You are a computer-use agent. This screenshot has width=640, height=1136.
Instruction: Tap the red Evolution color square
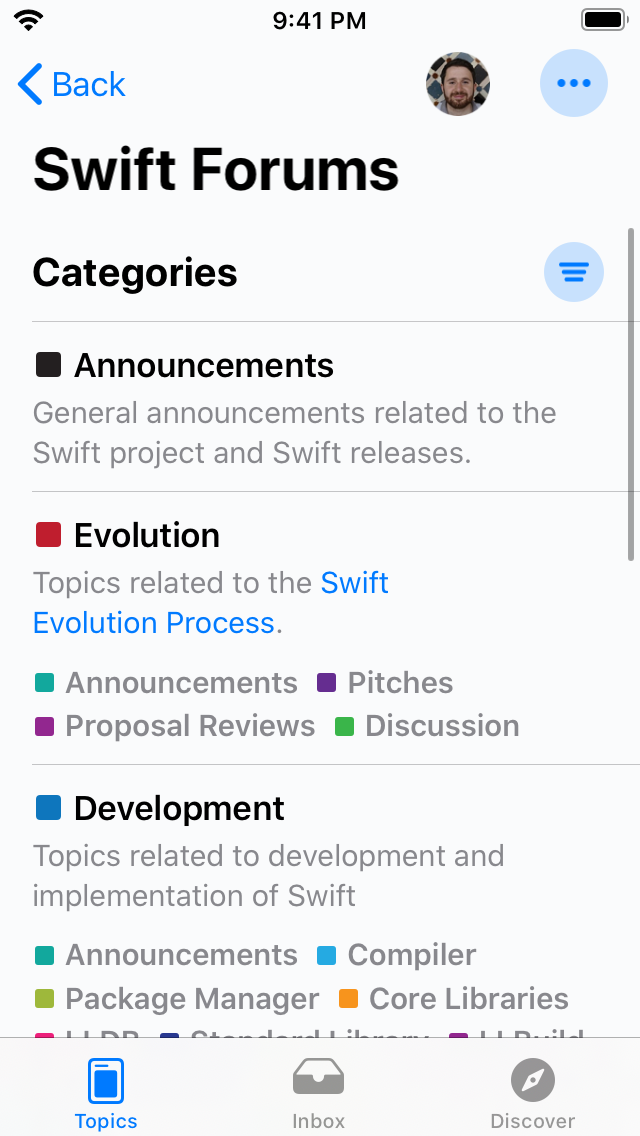(48, 535)
